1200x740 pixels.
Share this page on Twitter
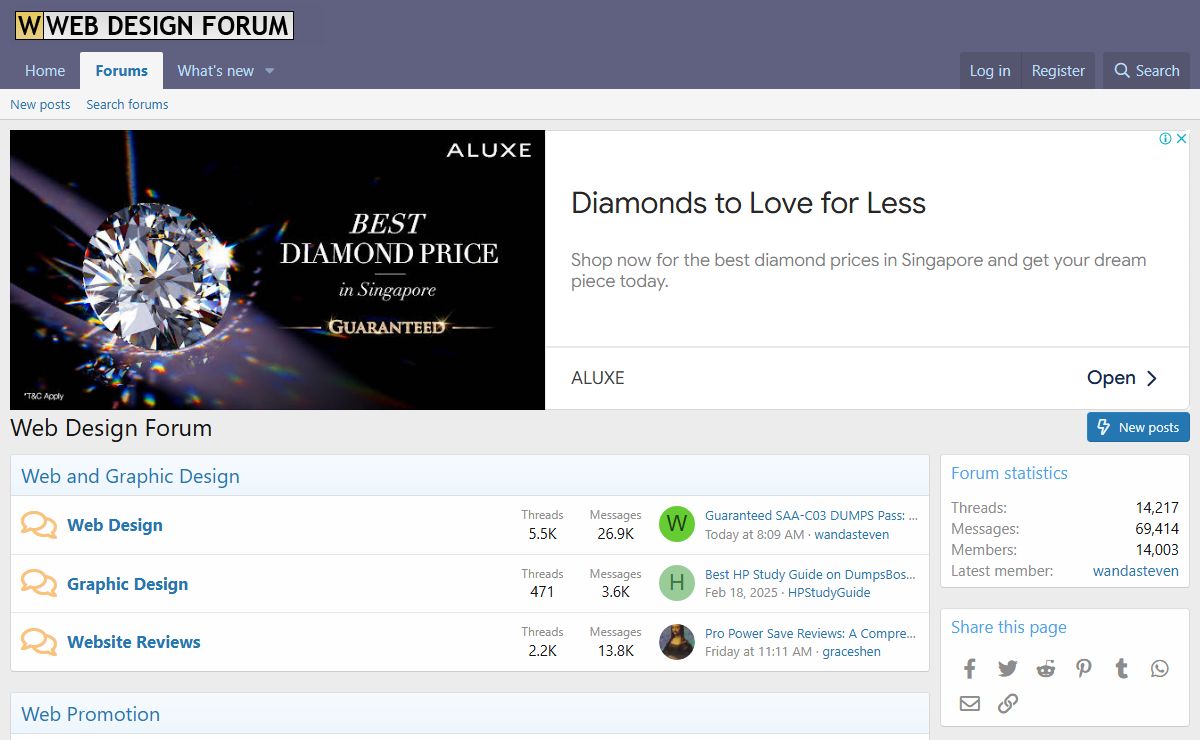(x=1007, y=669)
